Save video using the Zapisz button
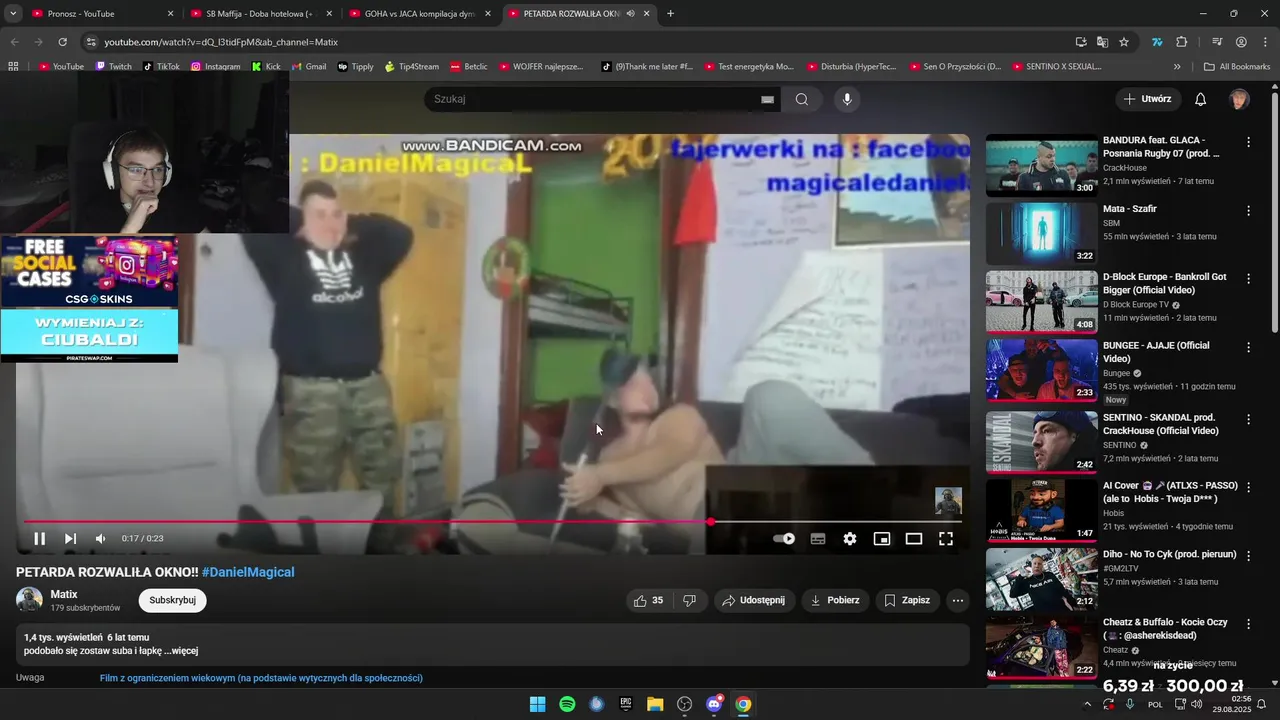 point(908,600)
